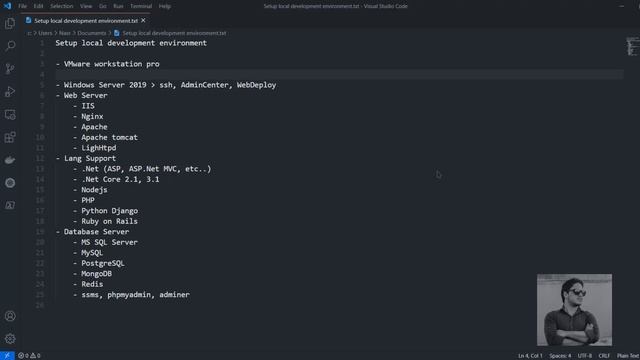Image resolution: width=640 pixels, height=360 pixels.
Task: Open the File menu
Action: tap(22, 6)
